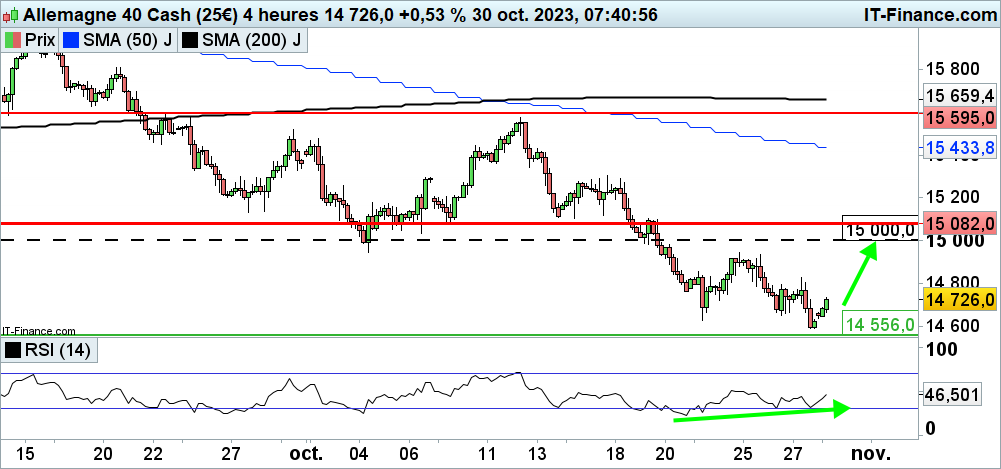Image resolution: width=1001 pixels, height=469 pixels.
Task: Click the black SMA (200) color square
Action: (x=188, y=40)
